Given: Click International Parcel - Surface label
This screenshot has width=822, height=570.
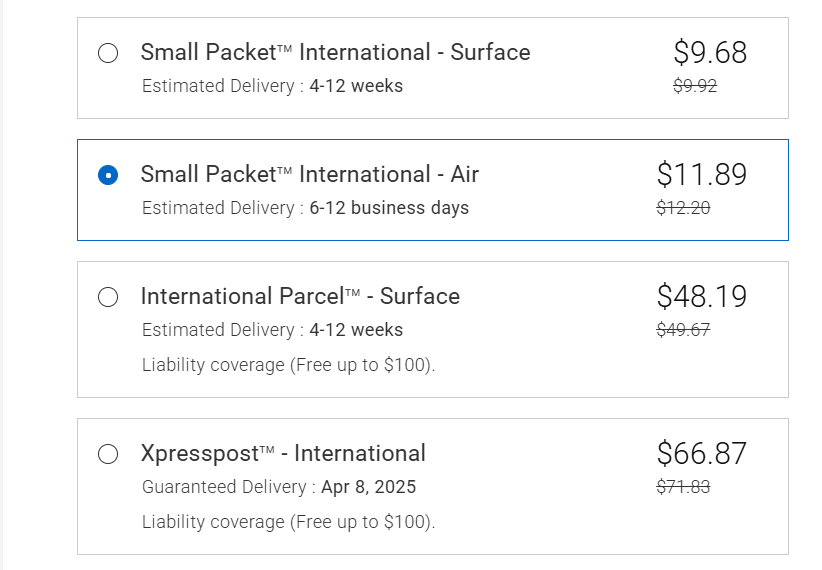Looking at the screenshot, I should [300, 296].
